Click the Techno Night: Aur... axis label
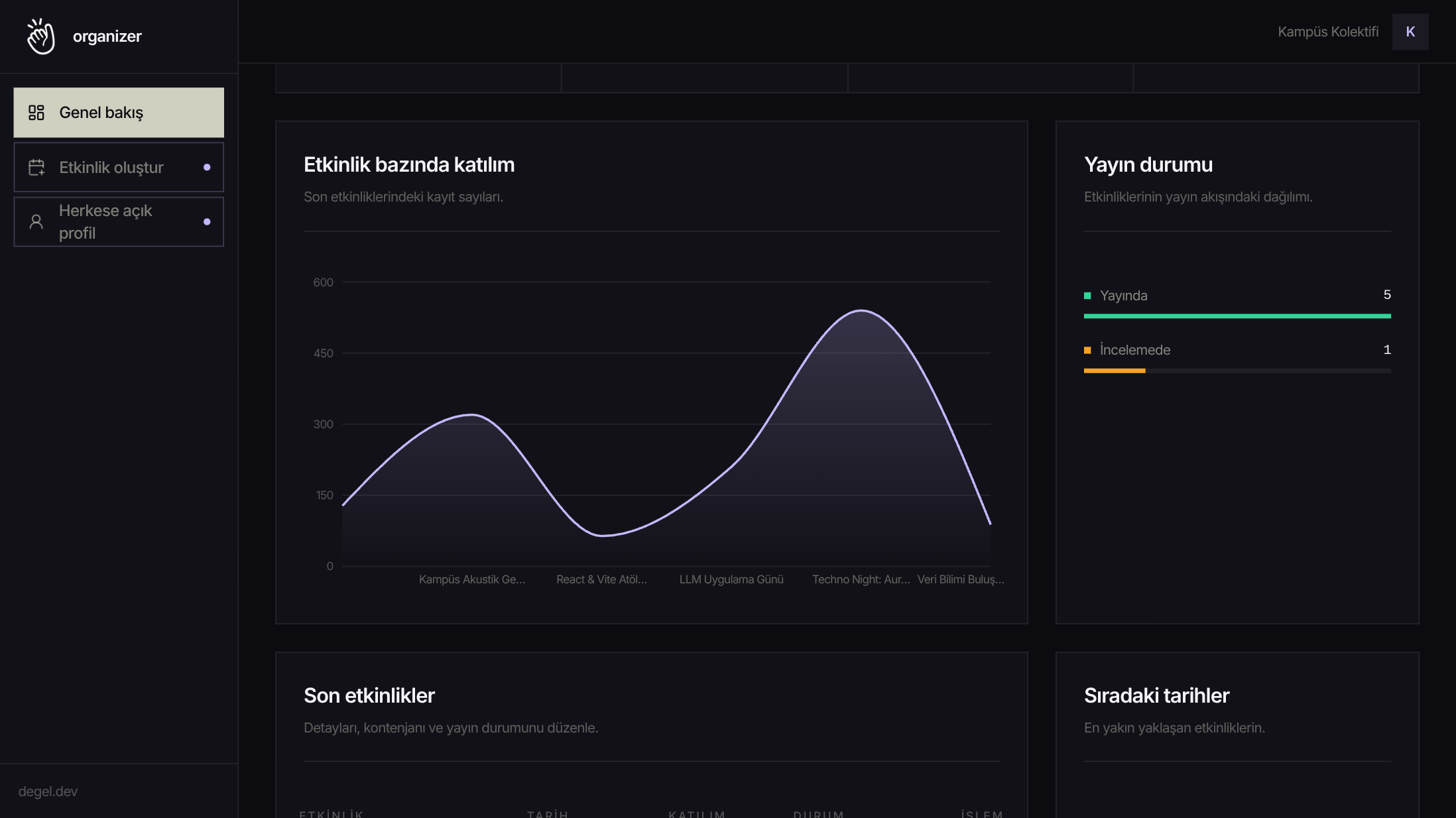 pyautogui.click(x=861, y=579)
